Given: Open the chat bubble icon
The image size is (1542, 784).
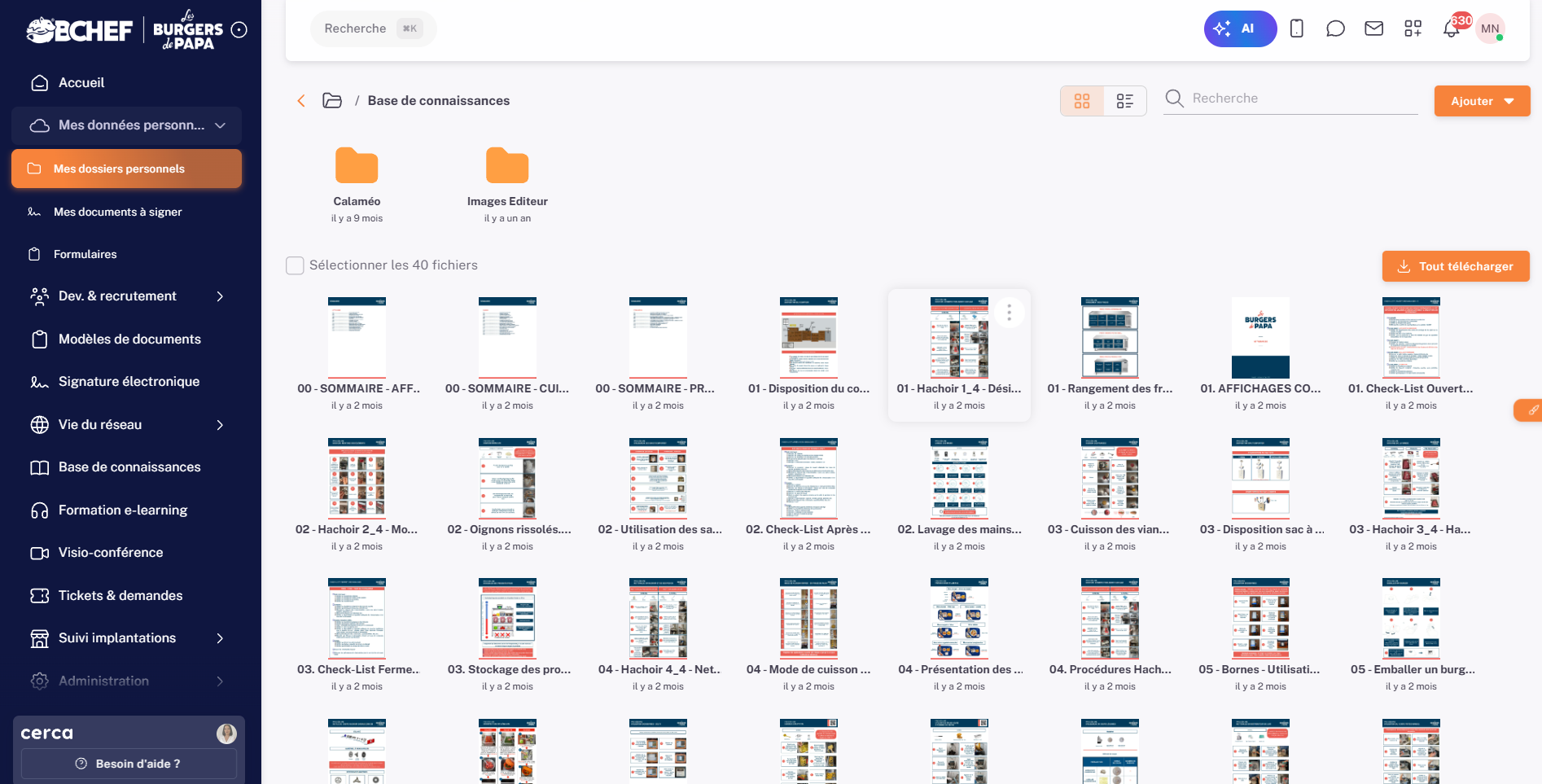Looking at the screenshot, I should pyautogui.click(x=1335, y=28).
